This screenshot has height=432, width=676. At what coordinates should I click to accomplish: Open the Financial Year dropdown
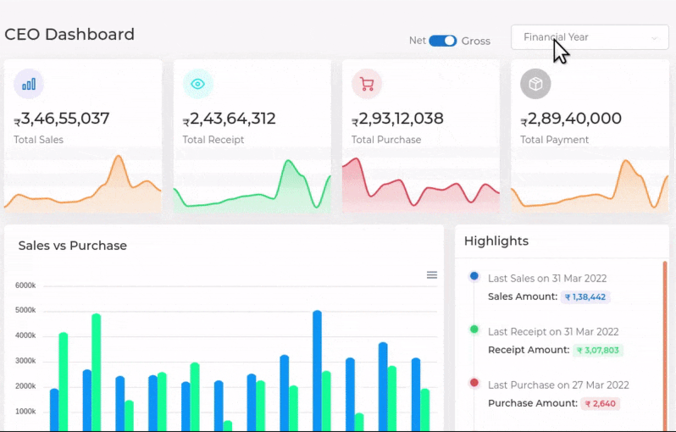click(589, 37)
